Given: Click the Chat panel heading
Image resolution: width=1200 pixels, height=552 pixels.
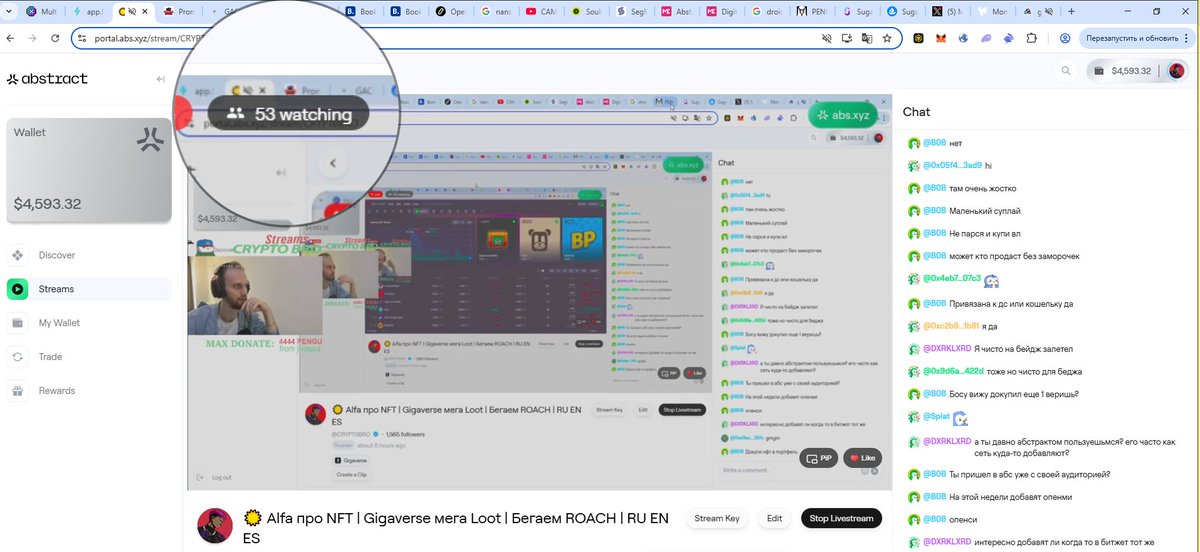Looking at the screenshot, I should pyautogui.click(x=916, y=112).
